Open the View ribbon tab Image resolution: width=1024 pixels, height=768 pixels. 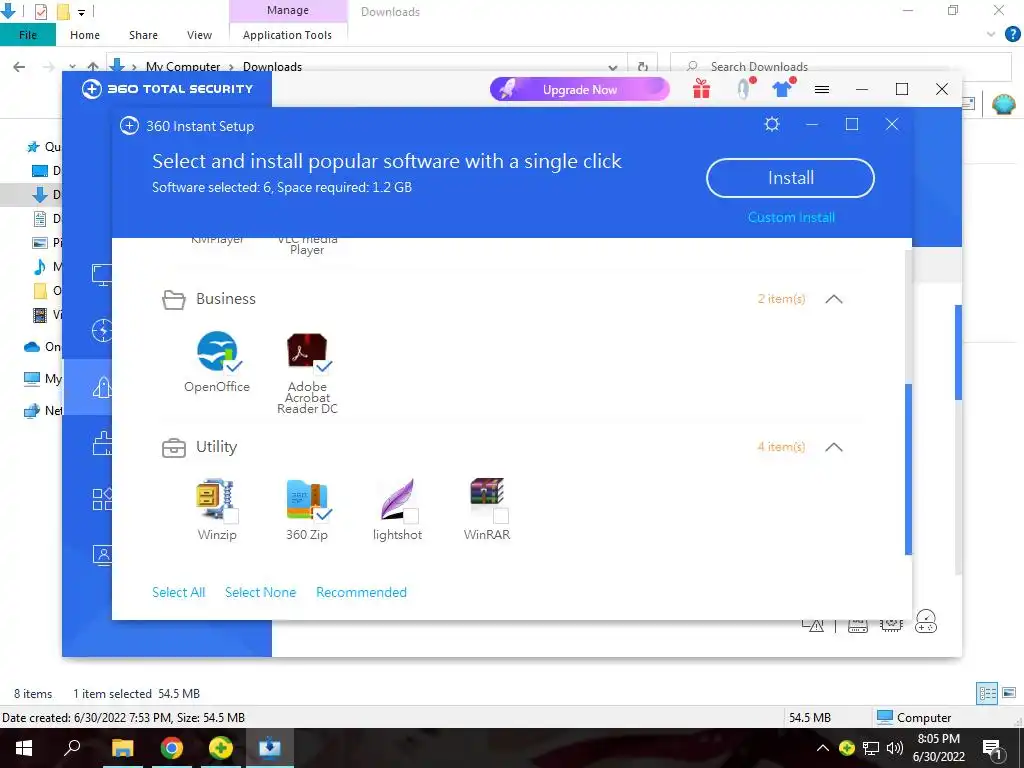[x=199, y=35]
